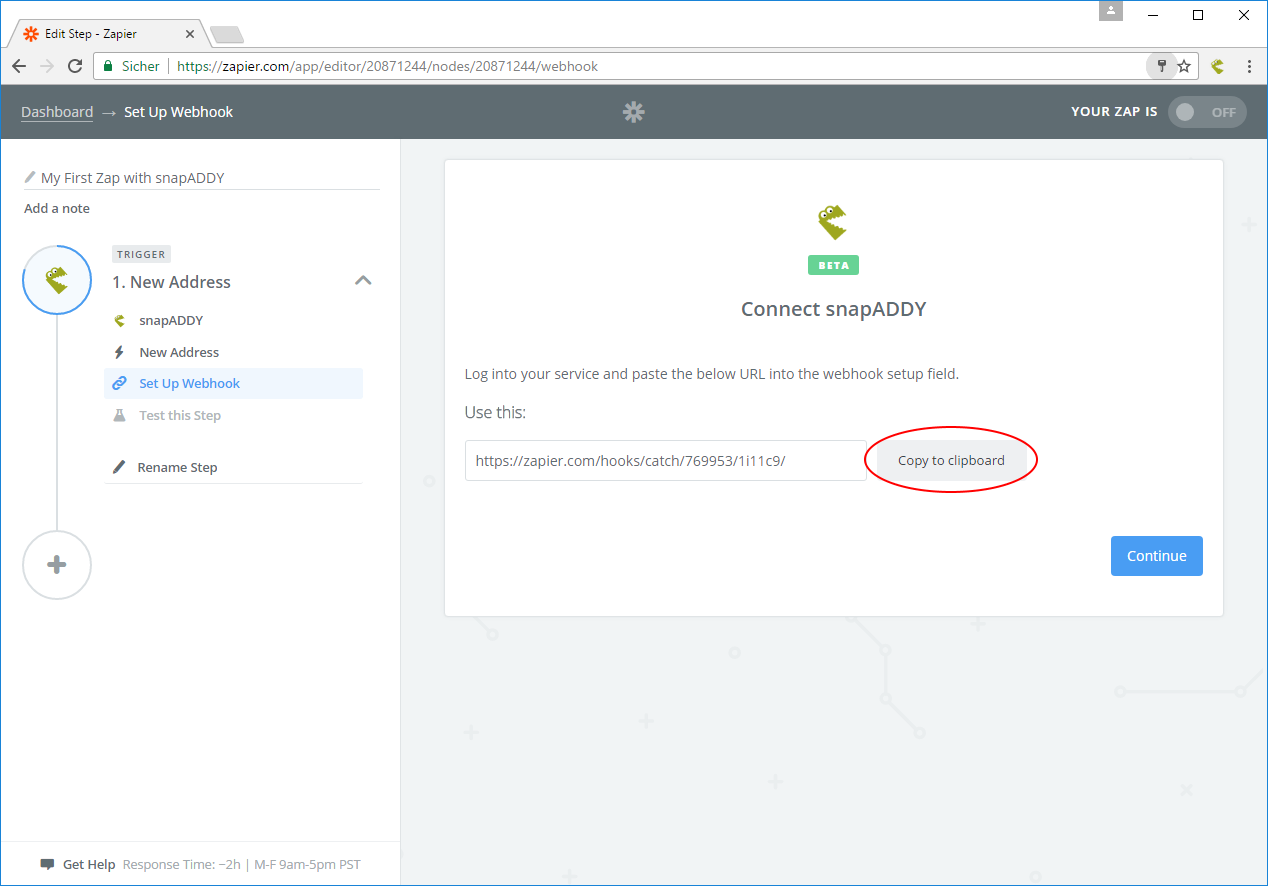Click the browser back arrow

pos(19,66)
